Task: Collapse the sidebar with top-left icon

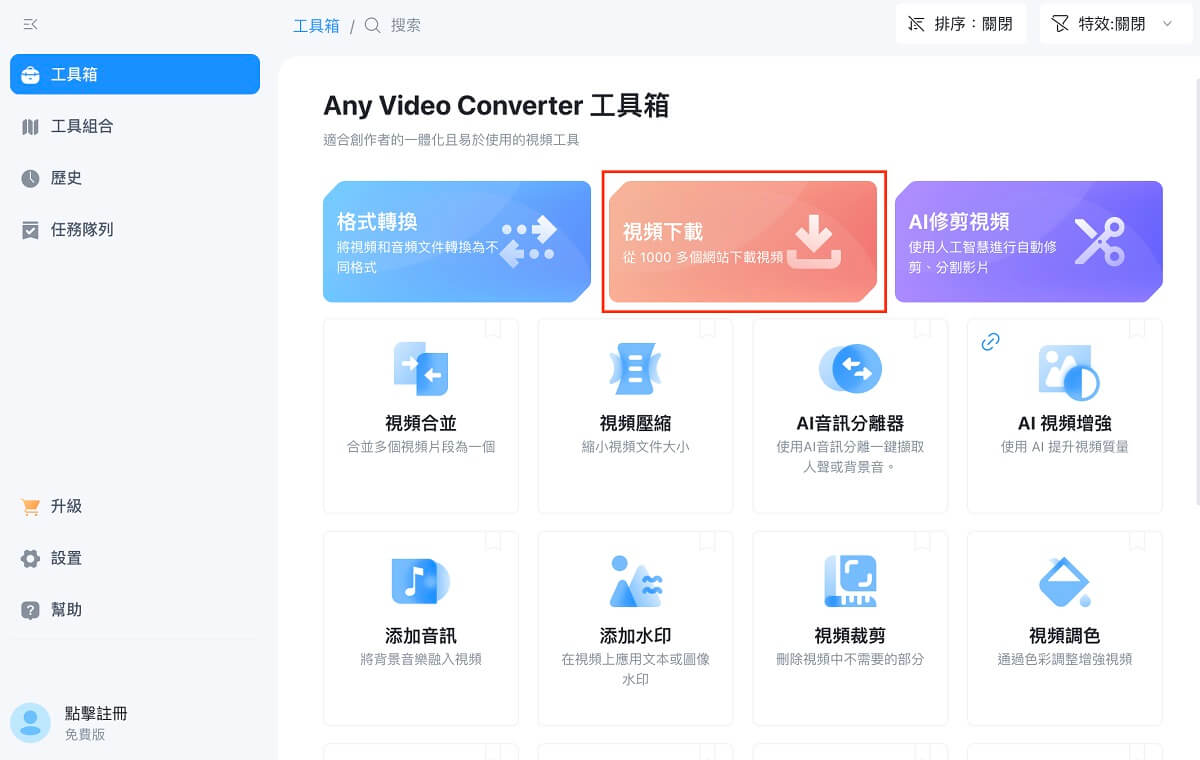Action: [30, 24]
